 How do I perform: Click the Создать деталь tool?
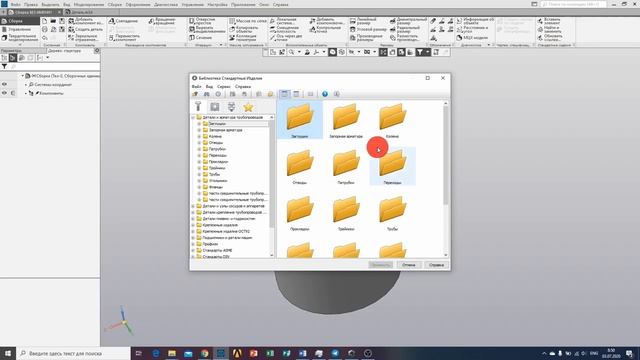click(86, 29)
